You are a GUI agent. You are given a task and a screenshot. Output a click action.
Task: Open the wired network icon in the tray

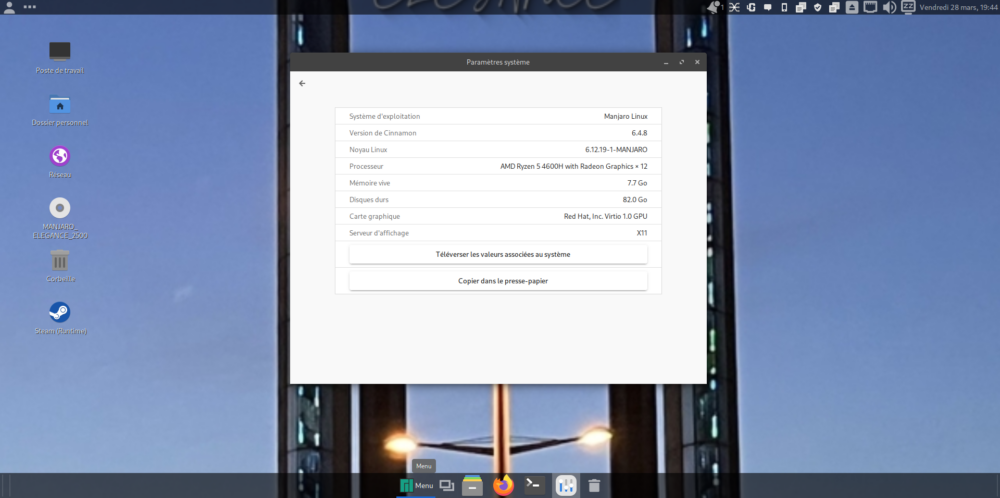[x=871, y=7]
